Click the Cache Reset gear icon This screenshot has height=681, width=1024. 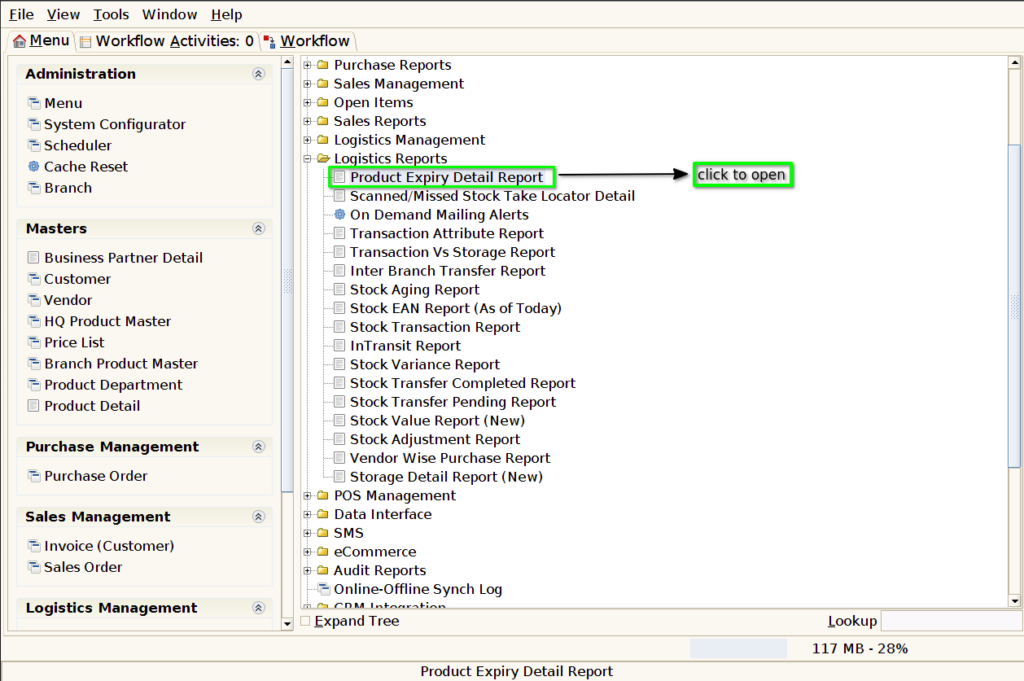34,166
